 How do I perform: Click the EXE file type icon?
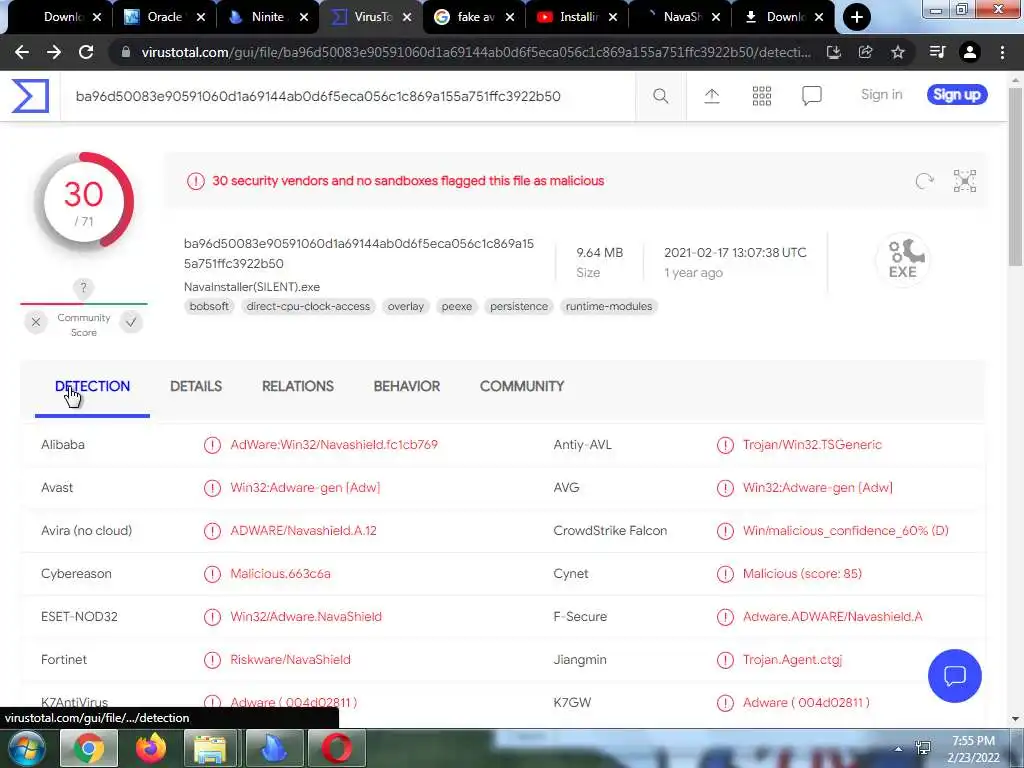[x=903, y=260]
